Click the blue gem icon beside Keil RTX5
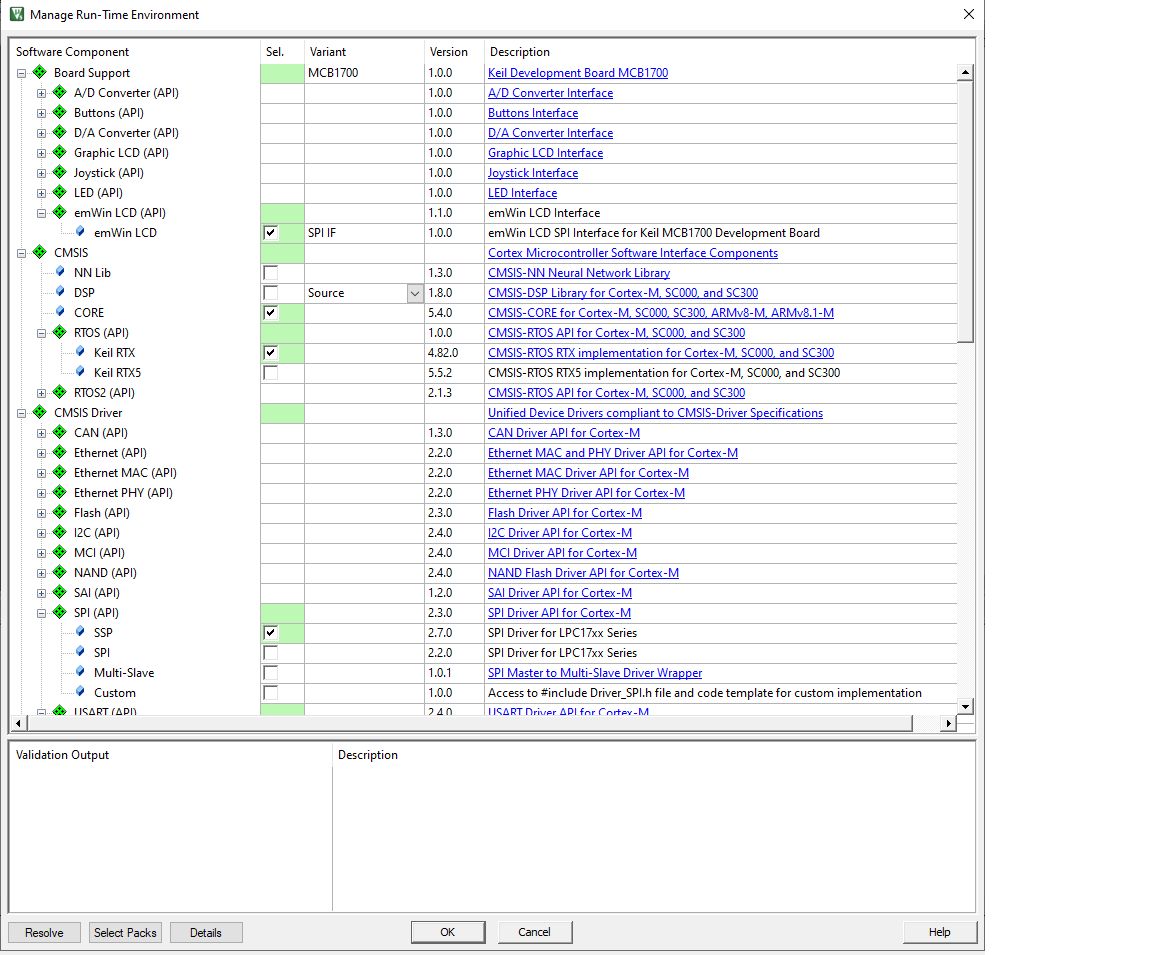 pyautogui.click(x=80, y=372)
